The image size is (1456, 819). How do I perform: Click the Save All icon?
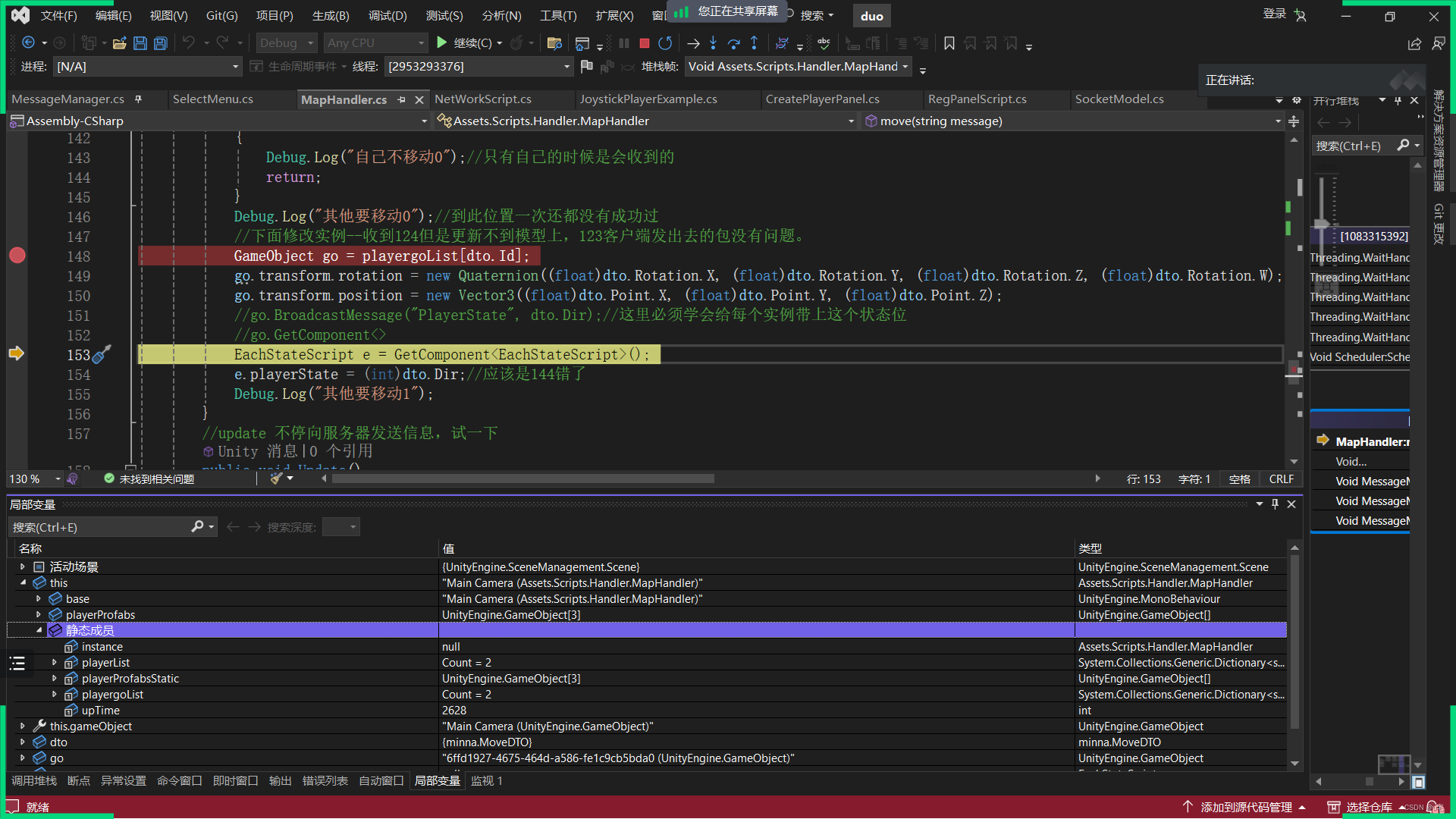(161, 43)
